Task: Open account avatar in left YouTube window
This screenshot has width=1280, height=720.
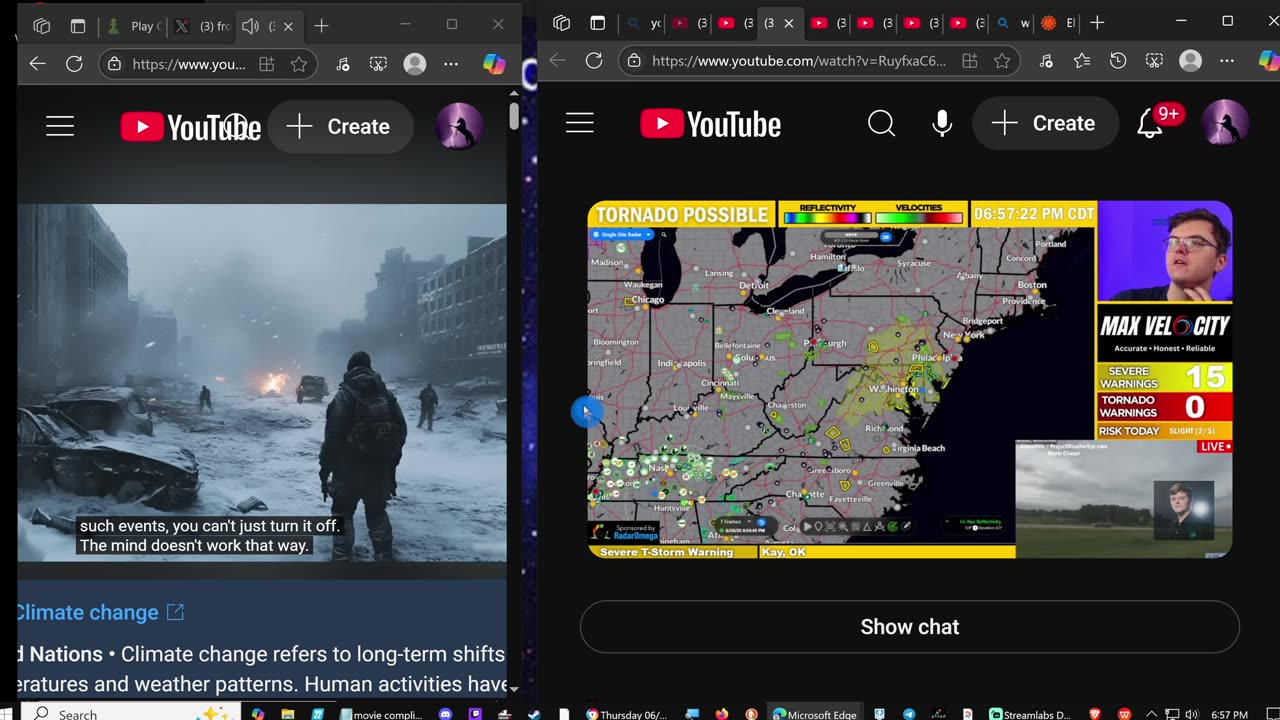Action: coord(460,126)
